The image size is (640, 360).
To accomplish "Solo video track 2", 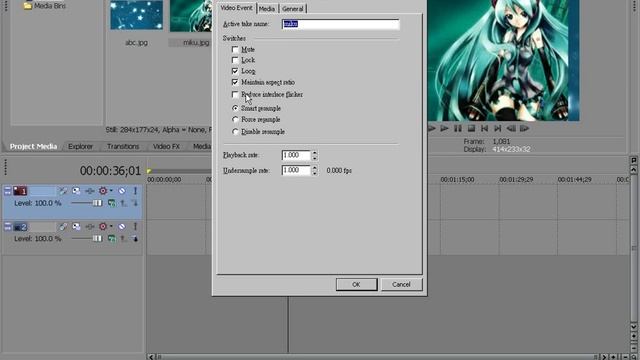I will [x=135, y=226].
